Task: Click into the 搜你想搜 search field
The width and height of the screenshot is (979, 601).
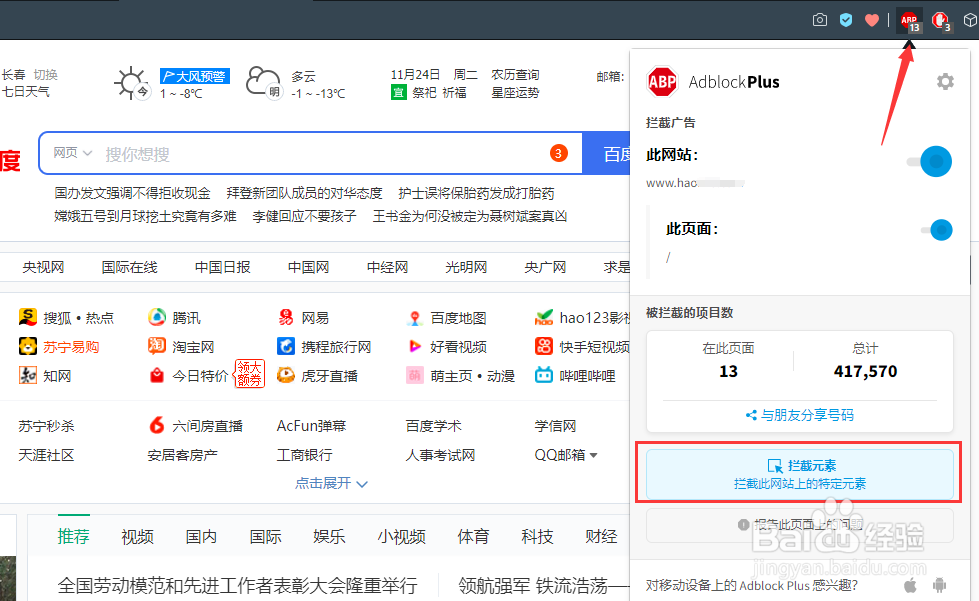Action: coord(310,153)
